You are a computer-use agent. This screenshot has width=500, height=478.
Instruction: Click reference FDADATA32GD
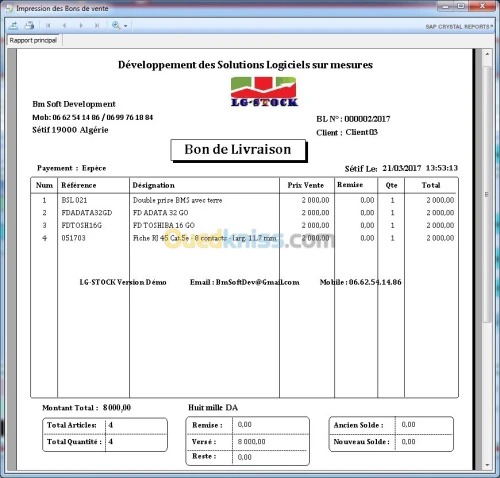click(x=87, y=213)
